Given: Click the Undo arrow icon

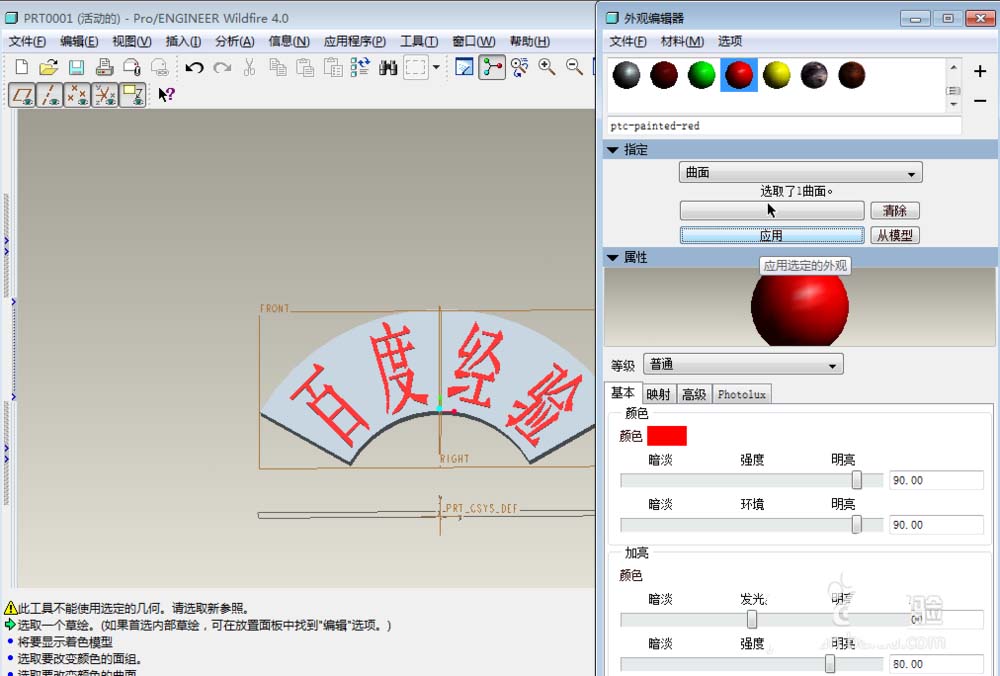Looking at the screenshot, I should coord(195,67).
